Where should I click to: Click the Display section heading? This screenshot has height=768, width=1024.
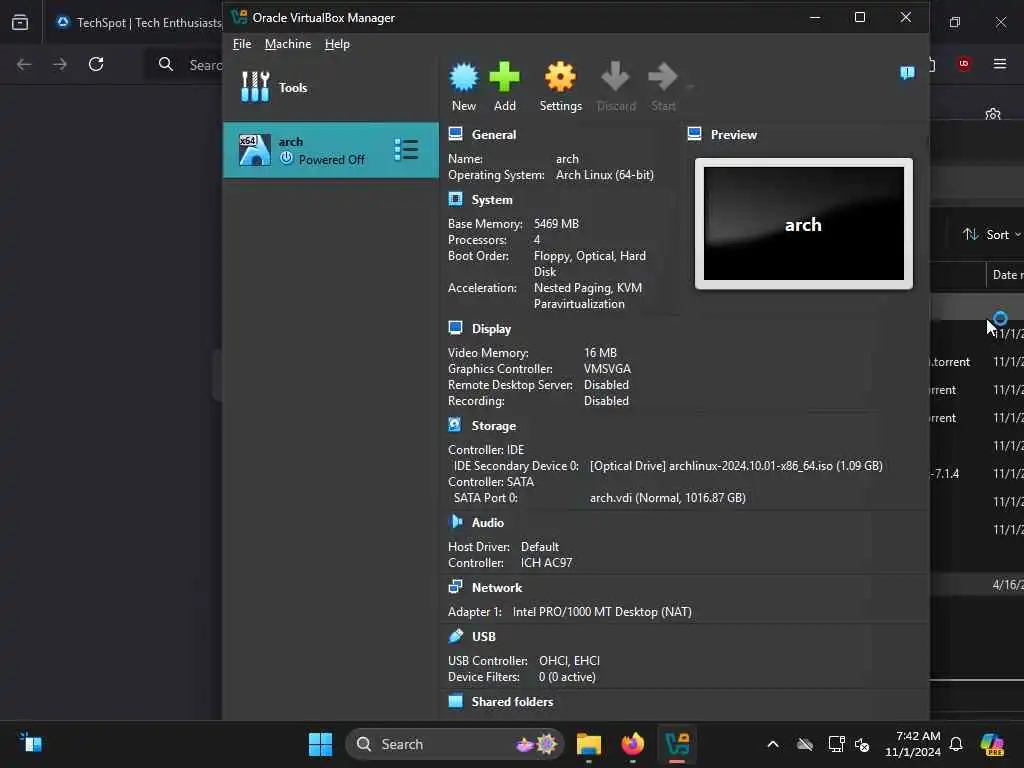(x=491, y=329)
